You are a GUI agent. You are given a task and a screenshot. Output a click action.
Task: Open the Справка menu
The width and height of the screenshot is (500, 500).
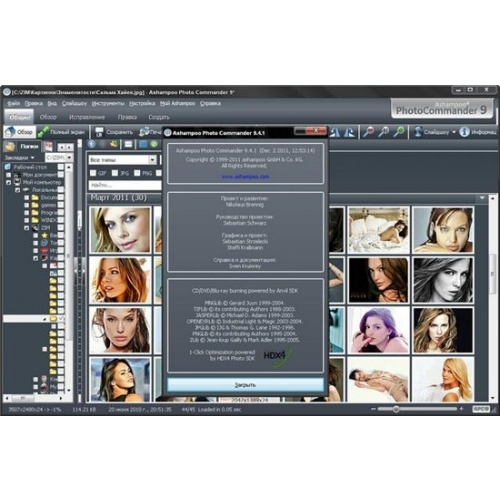tap(210, 103)
